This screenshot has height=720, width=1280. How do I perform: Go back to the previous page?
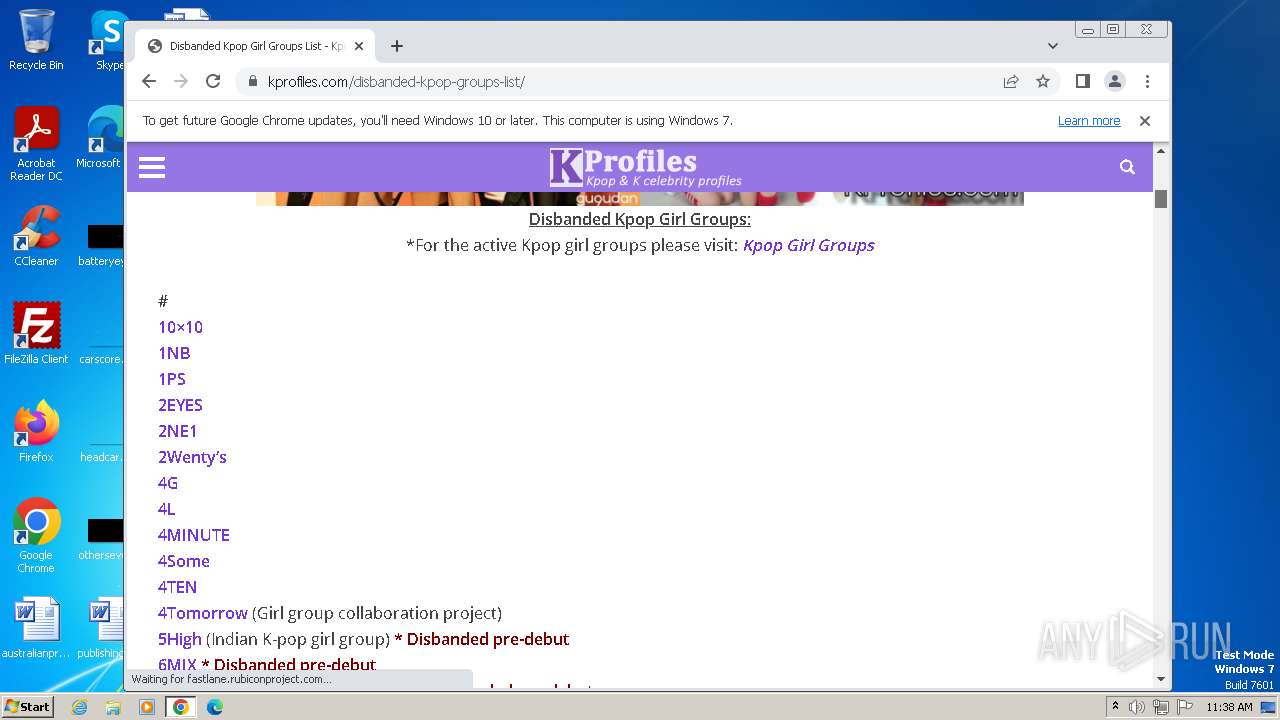click(149, 81)
